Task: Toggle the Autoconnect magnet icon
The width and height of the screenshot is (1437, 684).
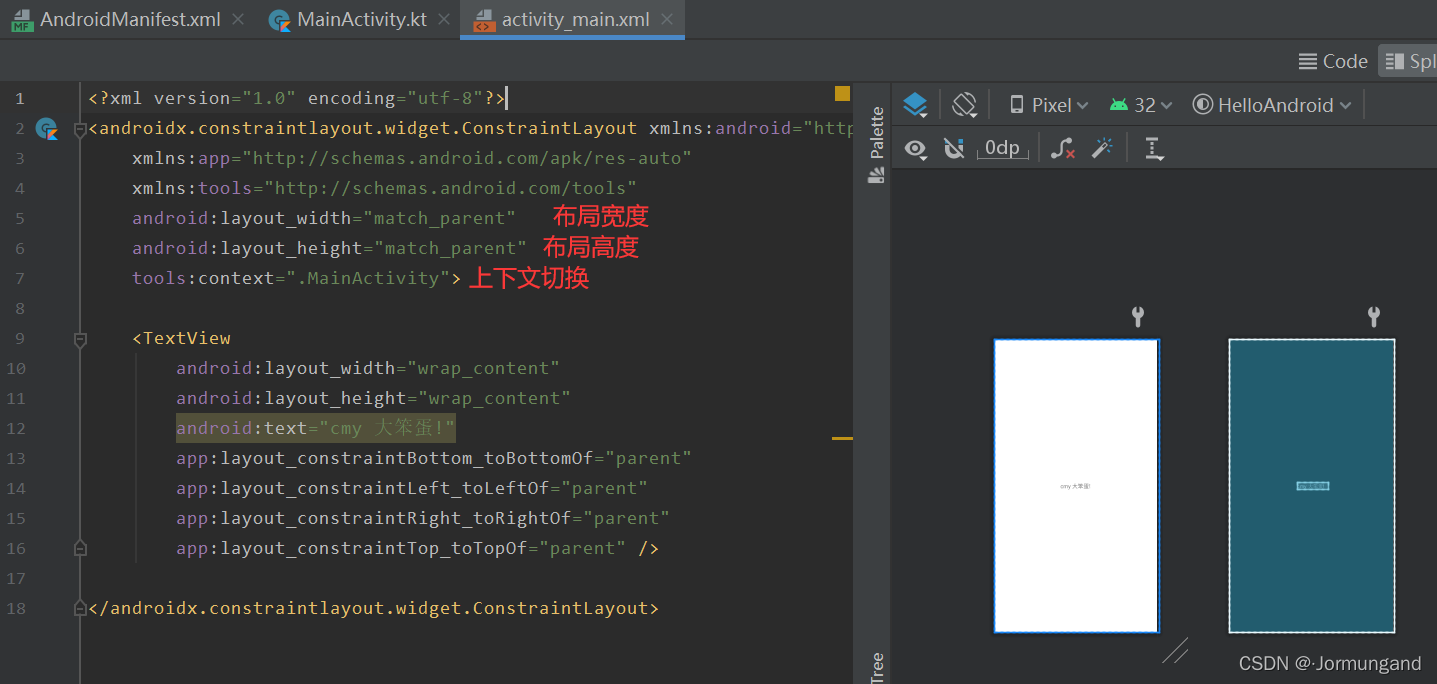Action: (x=954, y=149)
